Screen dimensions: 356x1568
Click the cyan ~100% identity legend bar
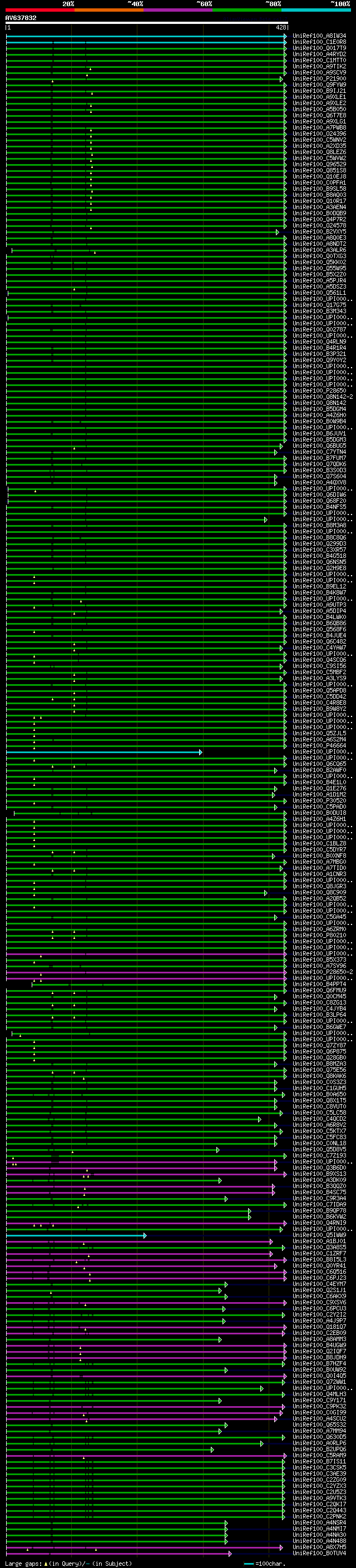317,10
